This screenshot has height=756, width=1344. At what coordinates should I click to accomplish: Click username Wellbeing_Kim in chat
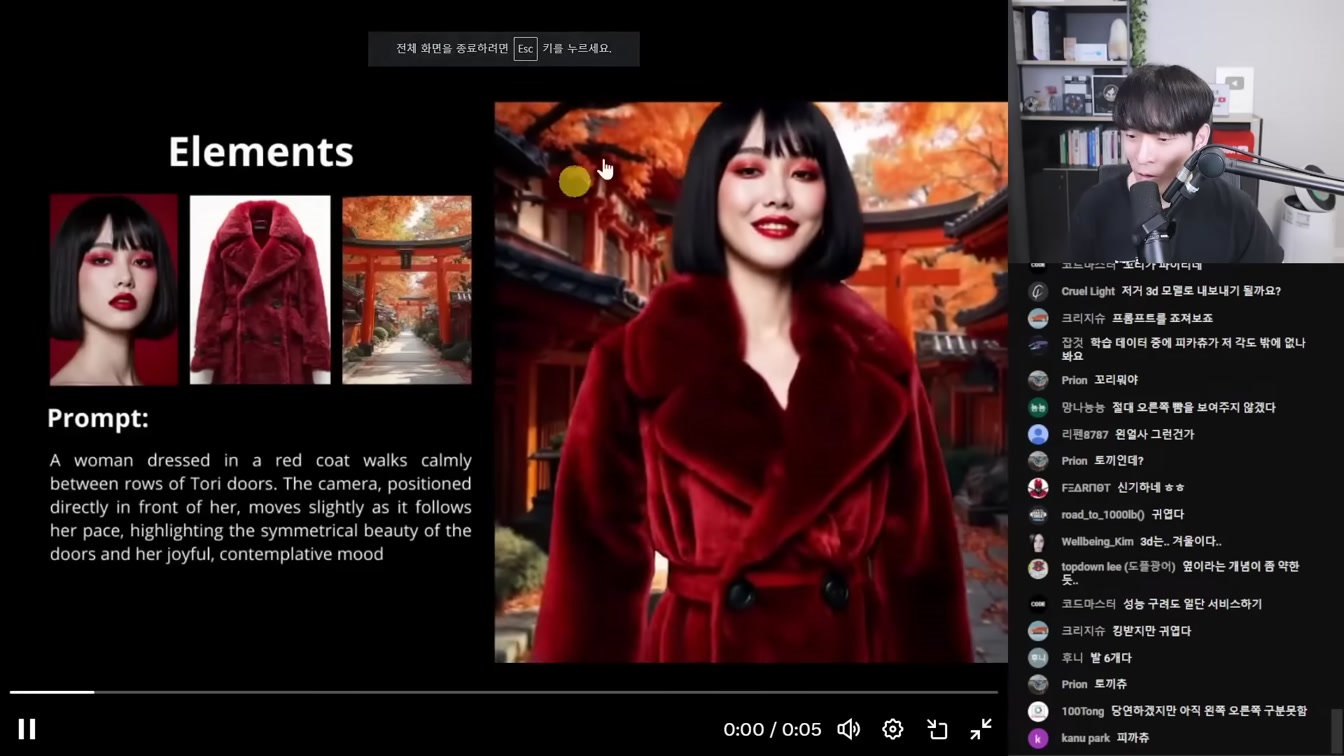click(x=1097, y=542)
